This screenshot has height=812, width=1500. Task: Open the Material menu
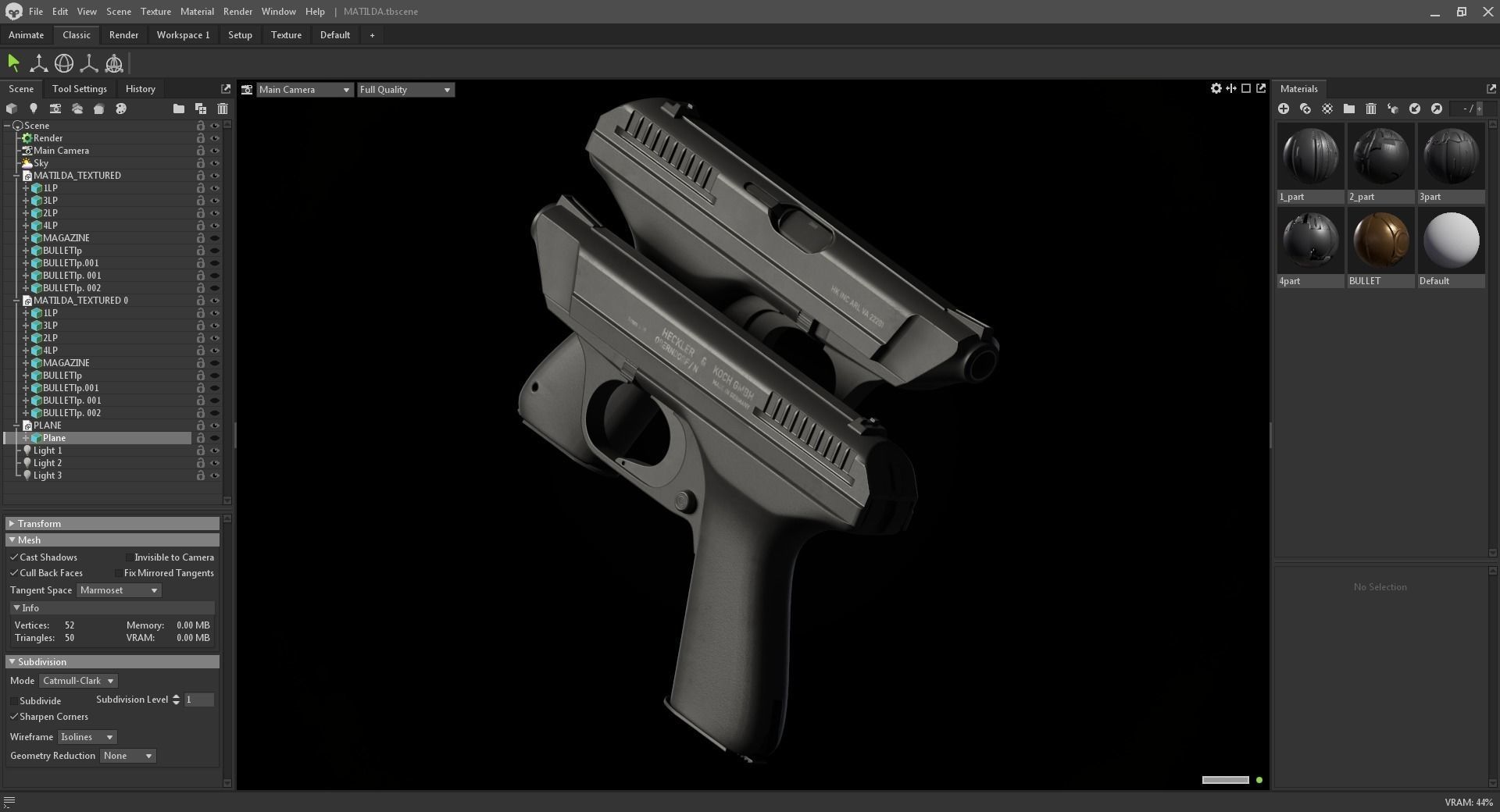click(197, 12)
